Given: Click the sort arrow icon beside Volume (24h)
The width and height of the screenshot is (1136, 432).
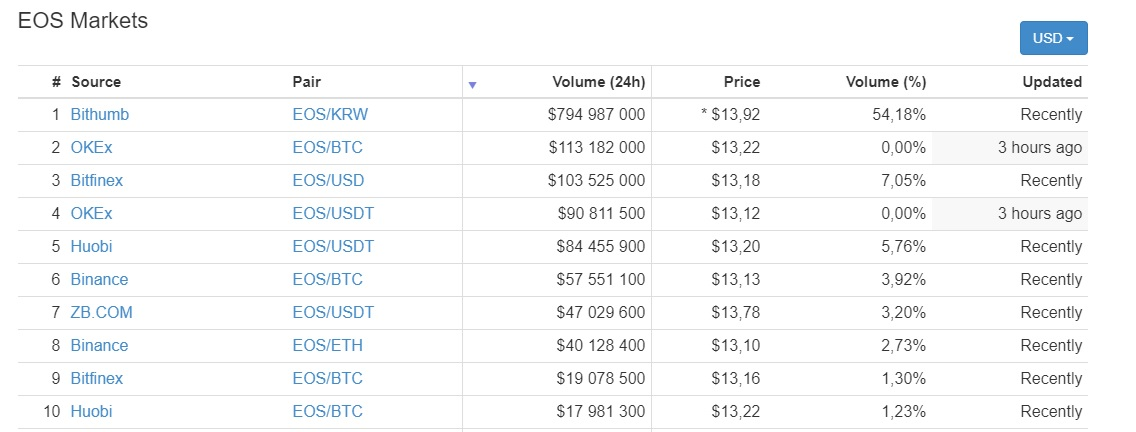Looking at the screenshot, I should (x=472, y=86).
